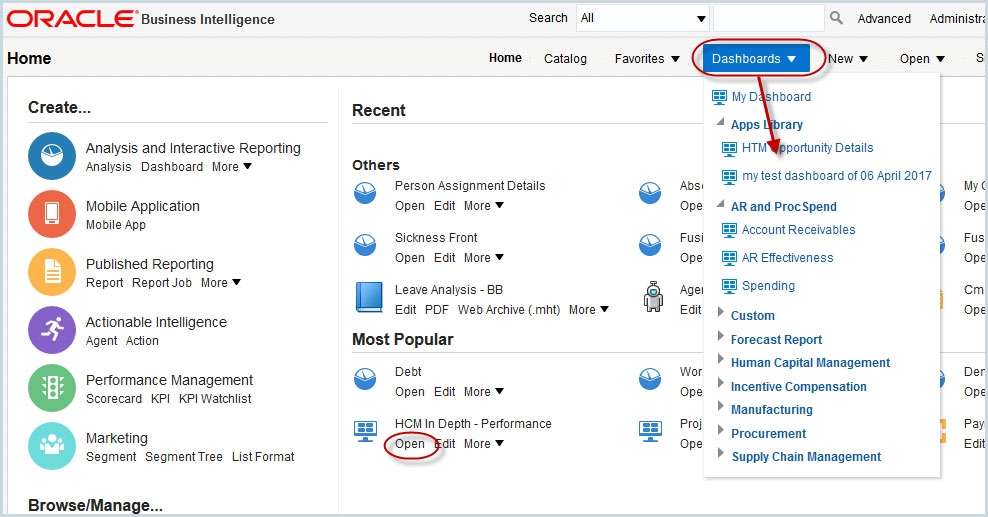Click the HTM Opportunity Details dashboard icon

pyautogui.click(x=729, y=149)
